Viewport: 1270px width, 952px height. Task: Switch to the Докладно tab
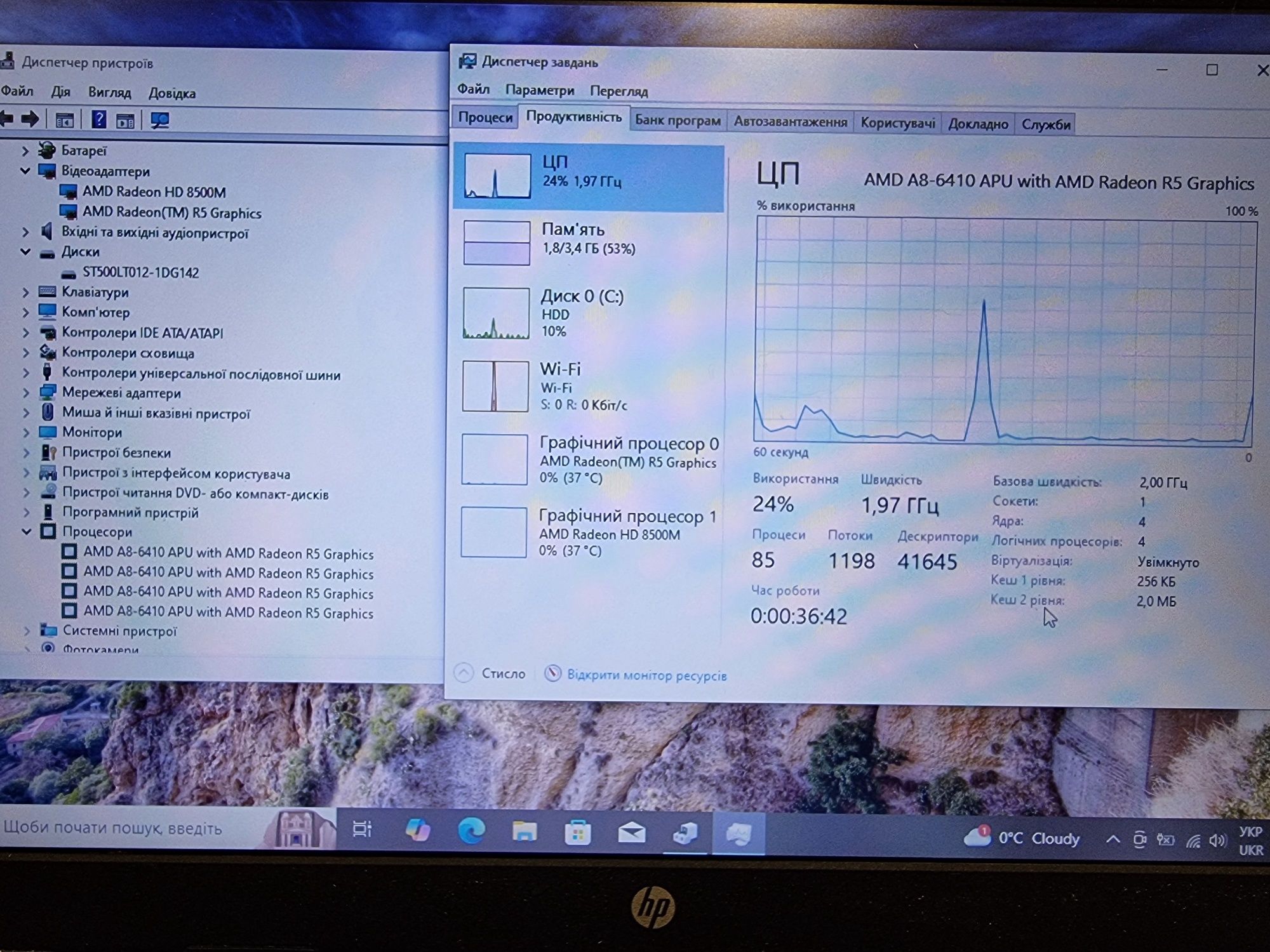(978, 124)
